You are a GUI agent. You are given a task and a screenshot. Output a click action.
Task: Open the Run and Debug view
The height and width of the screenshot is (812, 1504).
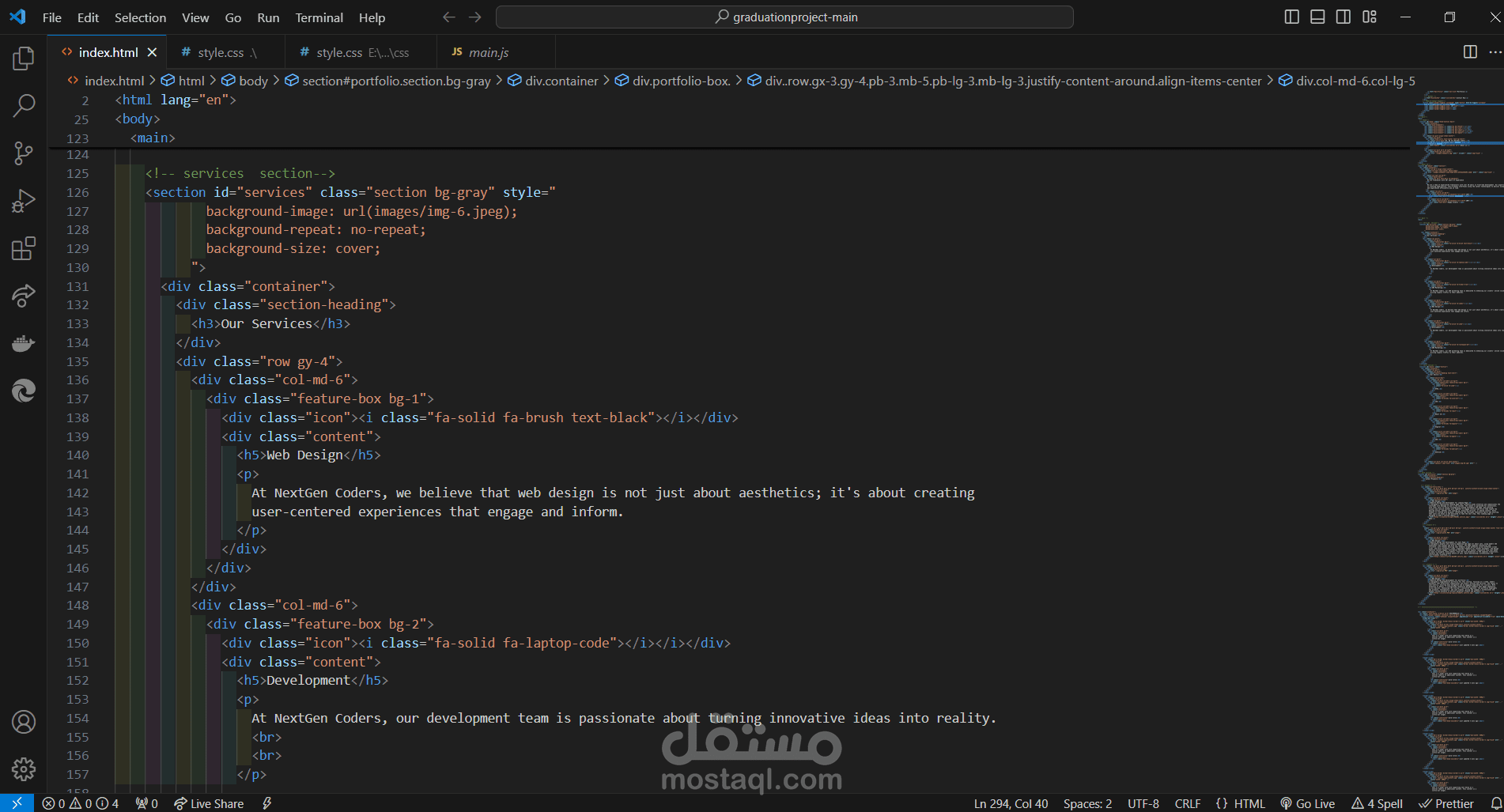click(24, 201)
